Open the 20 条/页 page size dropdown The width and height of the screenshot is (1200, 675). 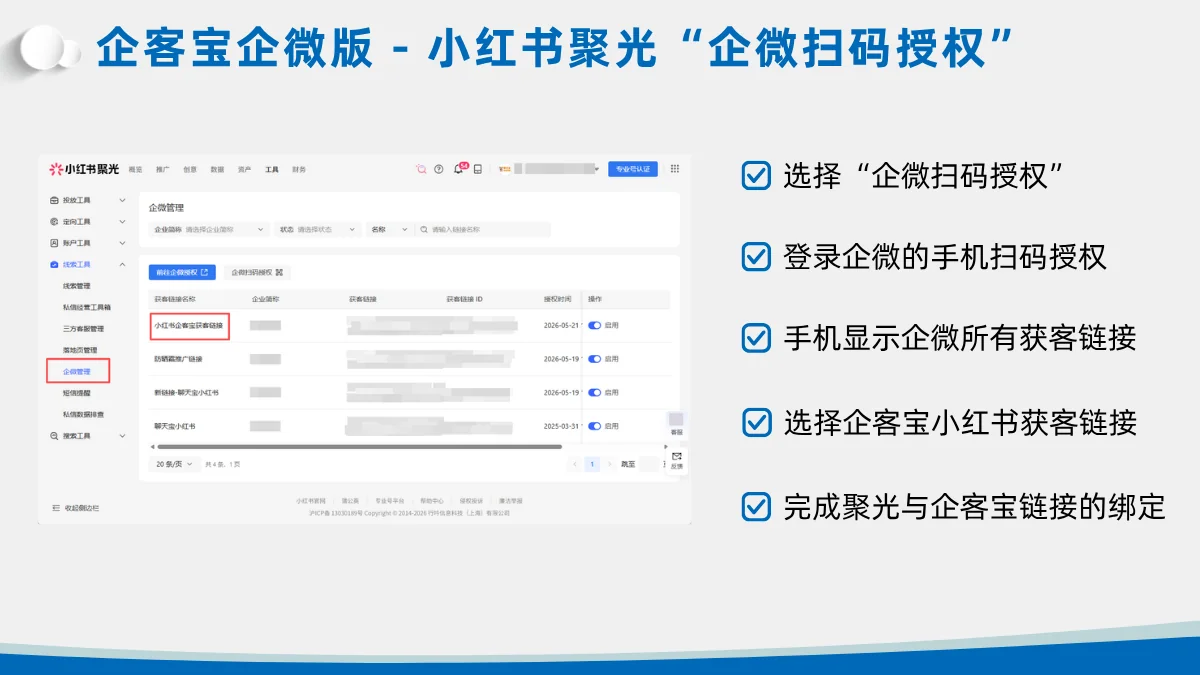174,464
